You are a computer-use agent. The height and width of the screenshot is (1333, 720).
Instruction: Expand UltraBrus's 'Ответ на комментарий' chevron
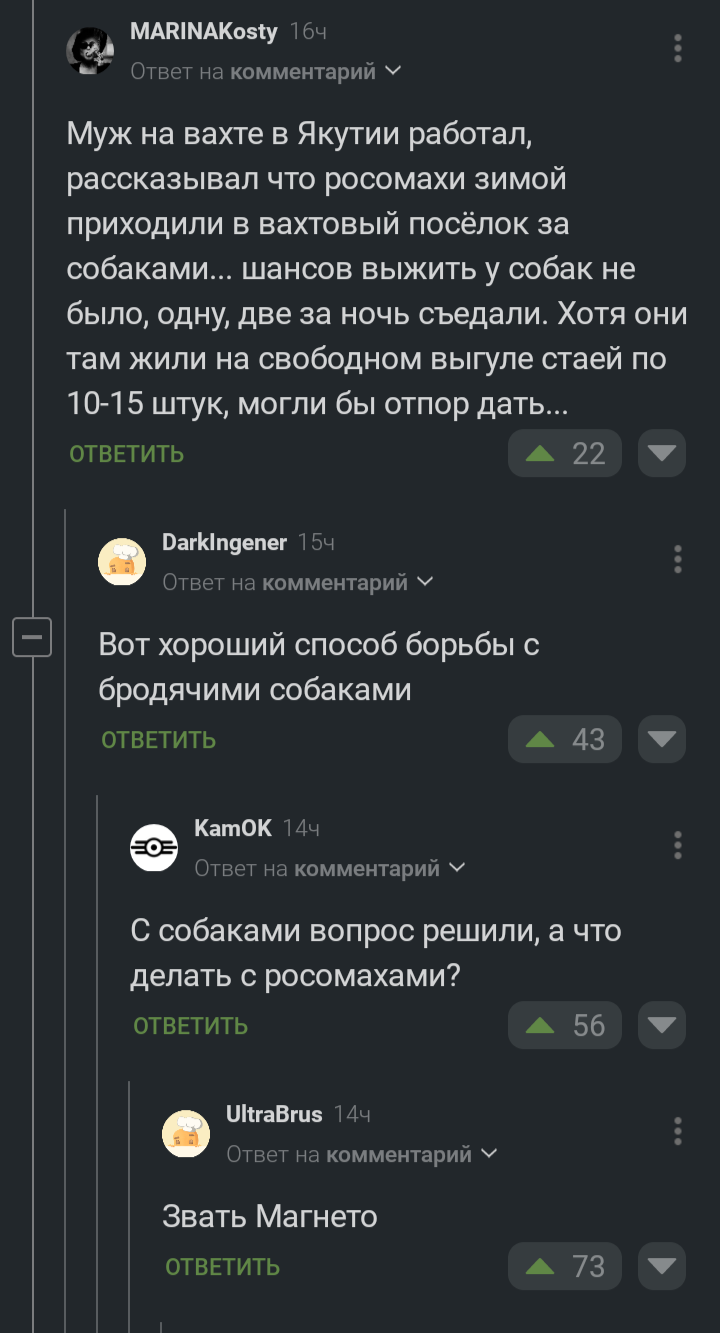point(489,1154)
